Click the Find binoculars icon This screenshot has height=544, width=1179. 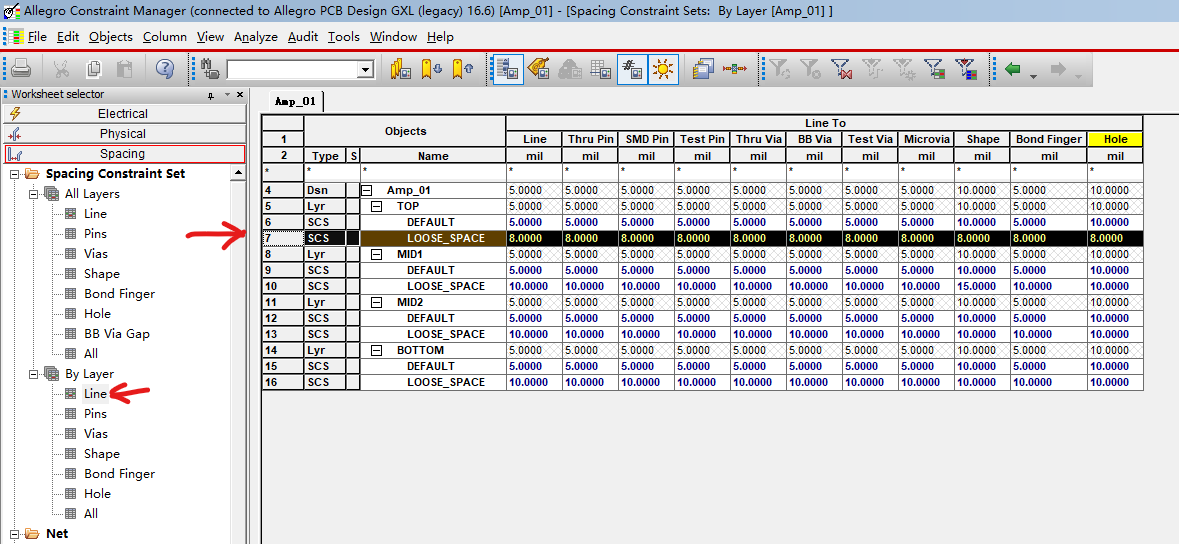coord(210,69)
